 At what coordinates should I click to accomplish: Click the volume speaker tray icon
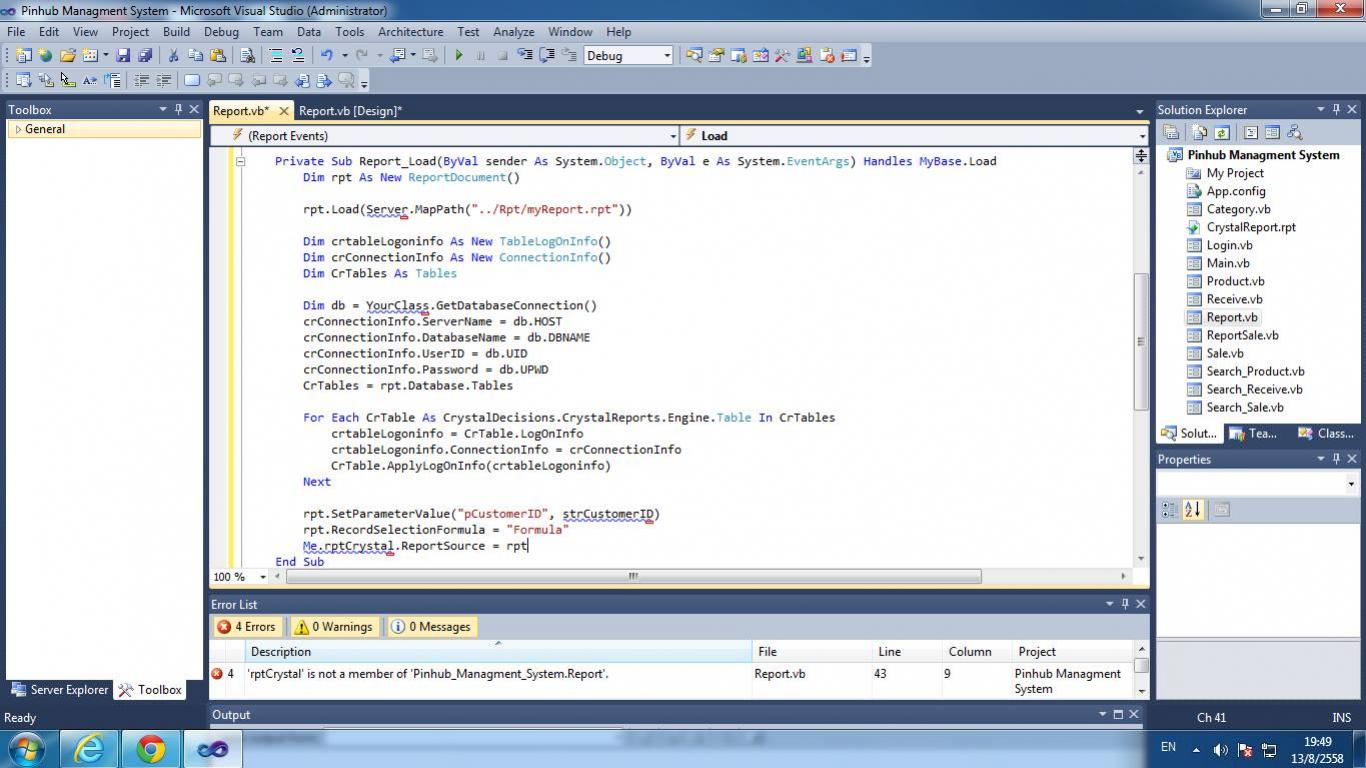[1220, 749]
